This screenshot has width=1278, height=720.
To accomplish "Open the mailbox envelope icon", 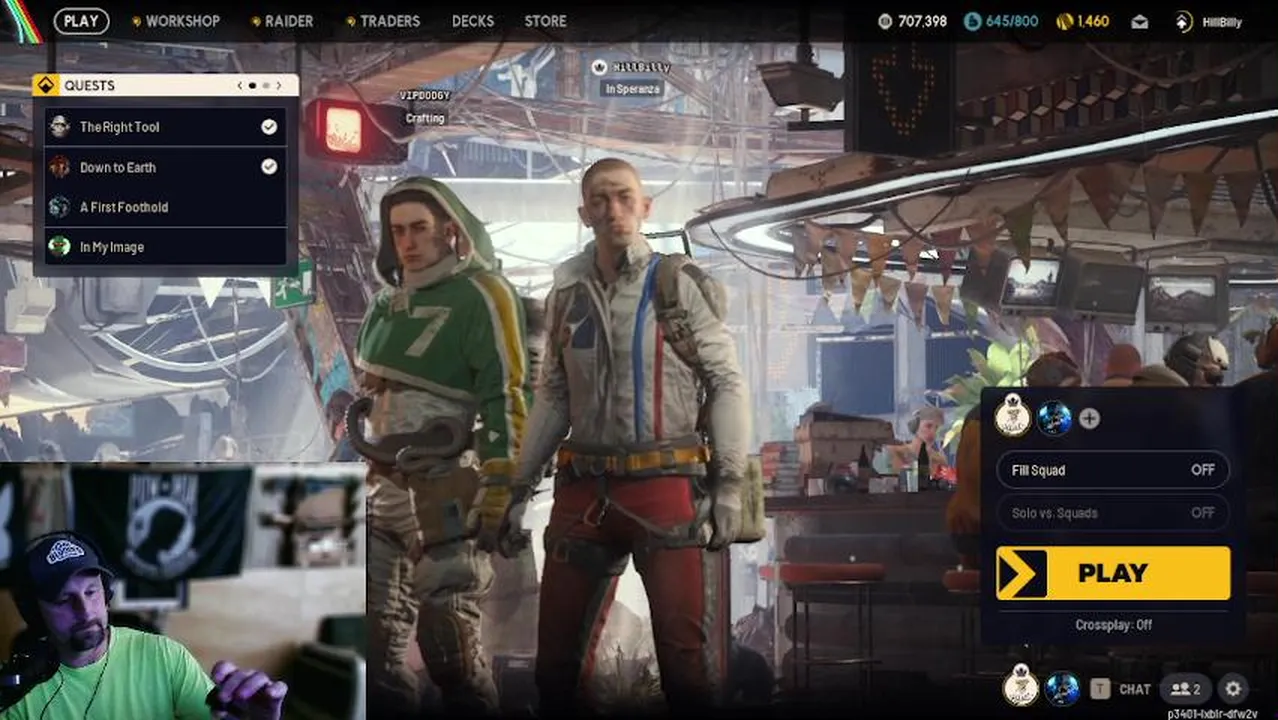I will pos(1140,21).
